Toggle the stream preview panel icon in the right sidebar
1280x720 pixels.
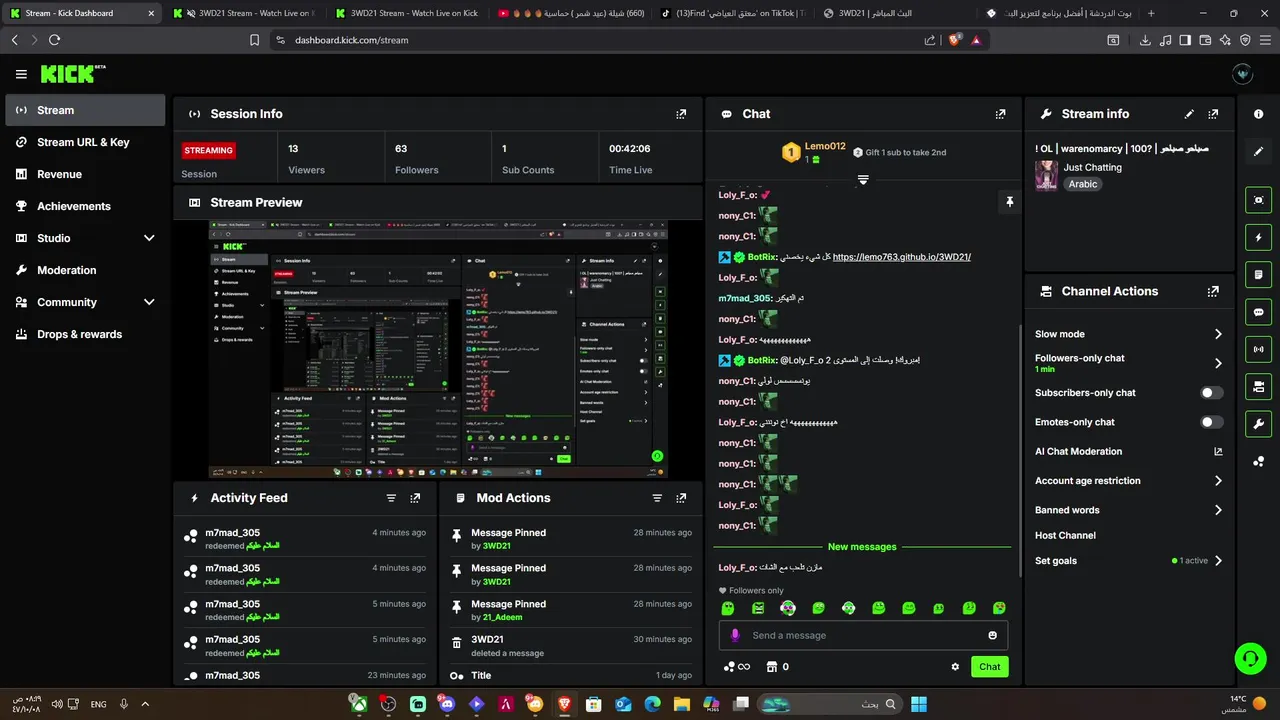(x=1258, y=200)
